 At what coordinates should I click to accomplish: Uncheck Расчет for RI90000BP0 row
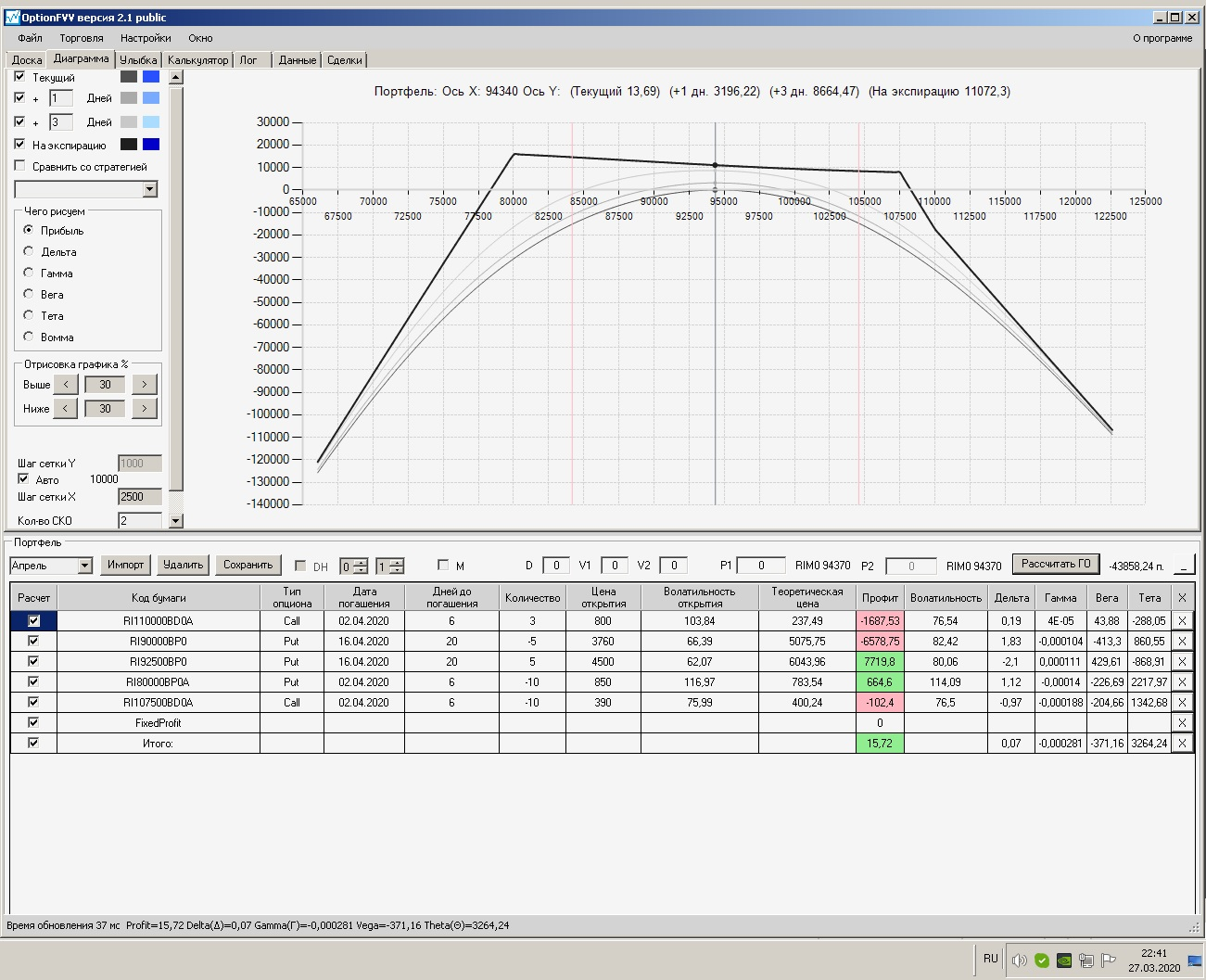coord(33,641)
